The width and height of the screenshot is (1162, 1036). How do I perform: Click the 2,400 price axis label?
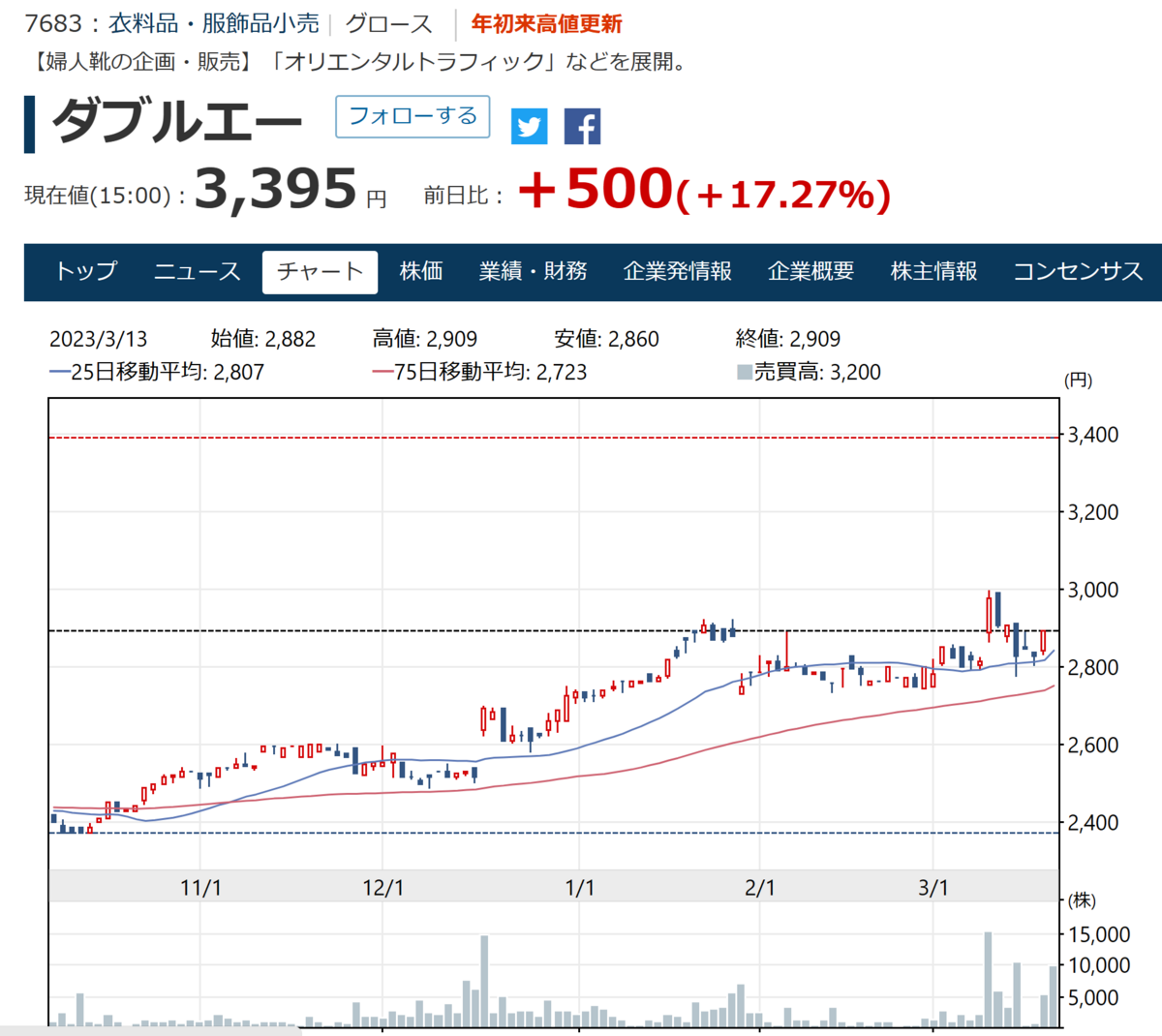[1092, 823]
